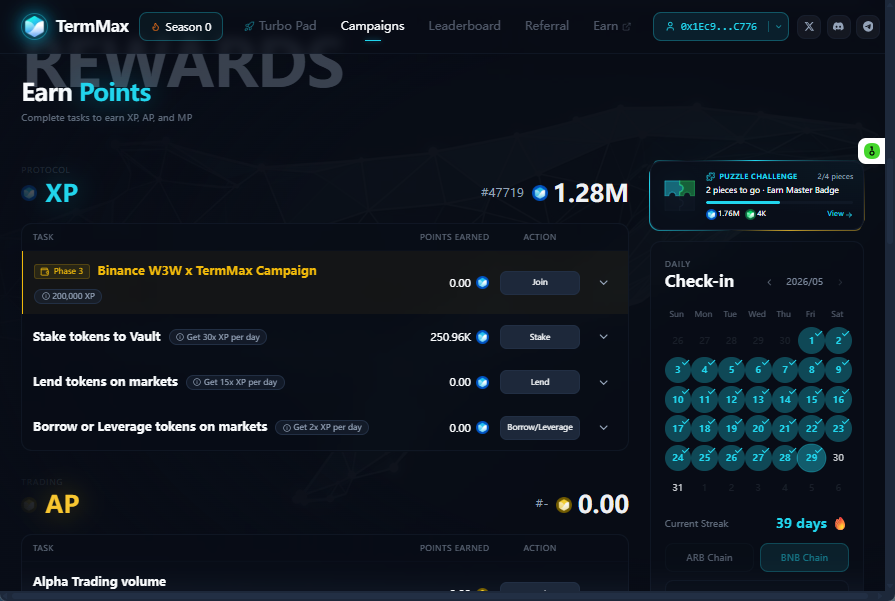895x601 pixels.
Task: Click the green coin icon beside 4K
Action: pos(751,214)
